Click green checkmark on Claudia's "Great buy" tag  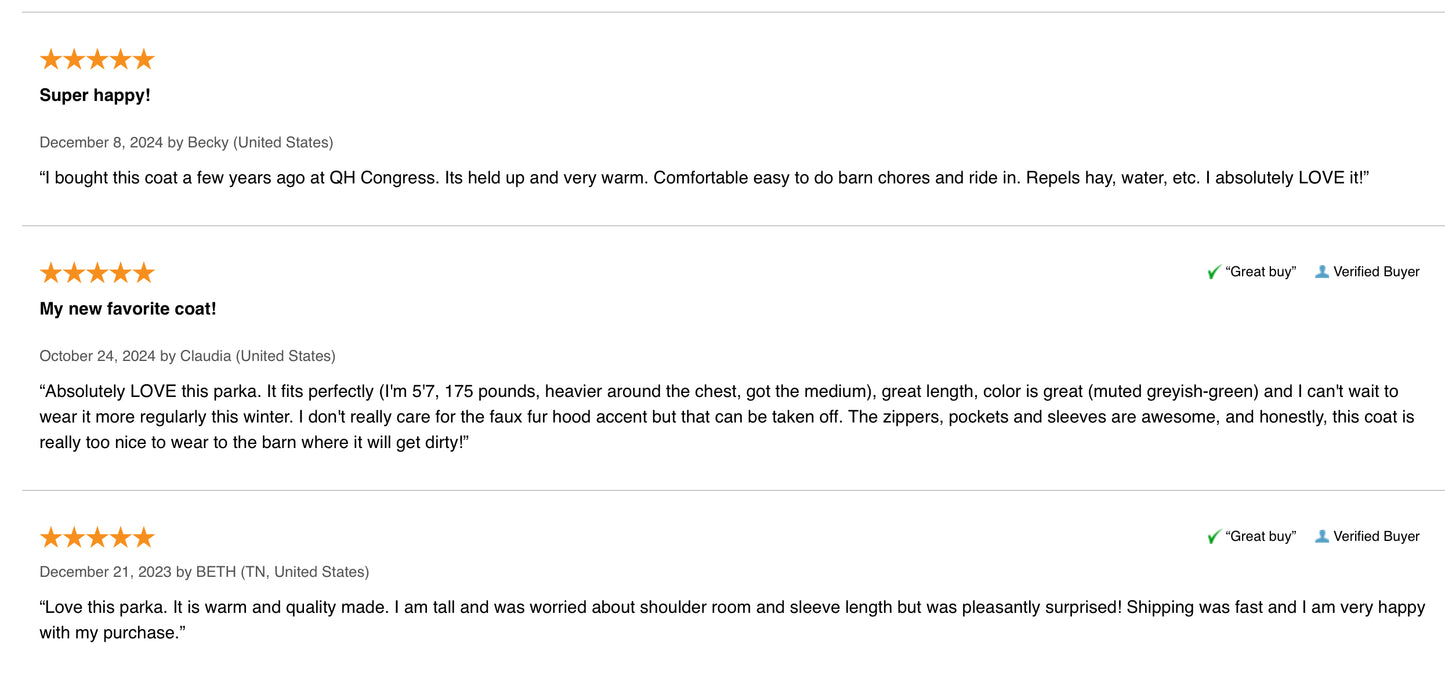tap(1214, 272)
